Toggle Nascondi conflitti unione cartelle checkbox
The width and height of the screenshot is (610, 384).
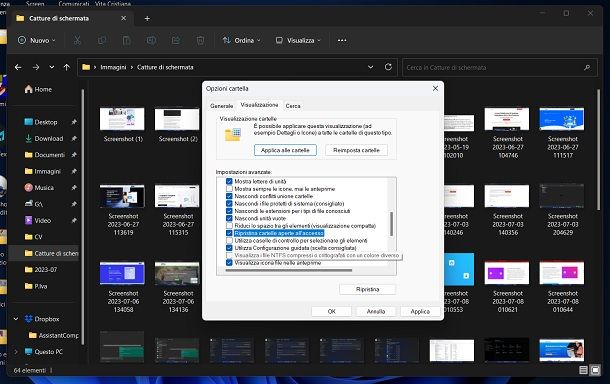tap(229, 196)
